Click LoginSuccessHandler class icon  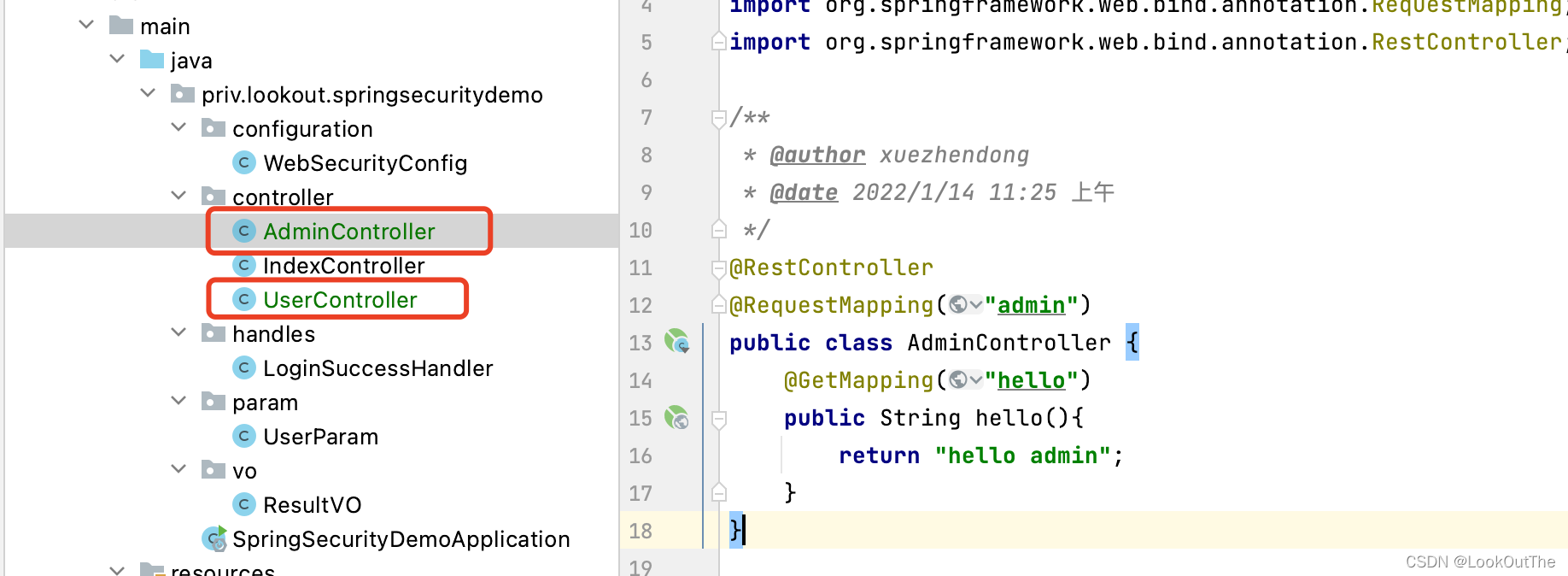pos(244,367)
